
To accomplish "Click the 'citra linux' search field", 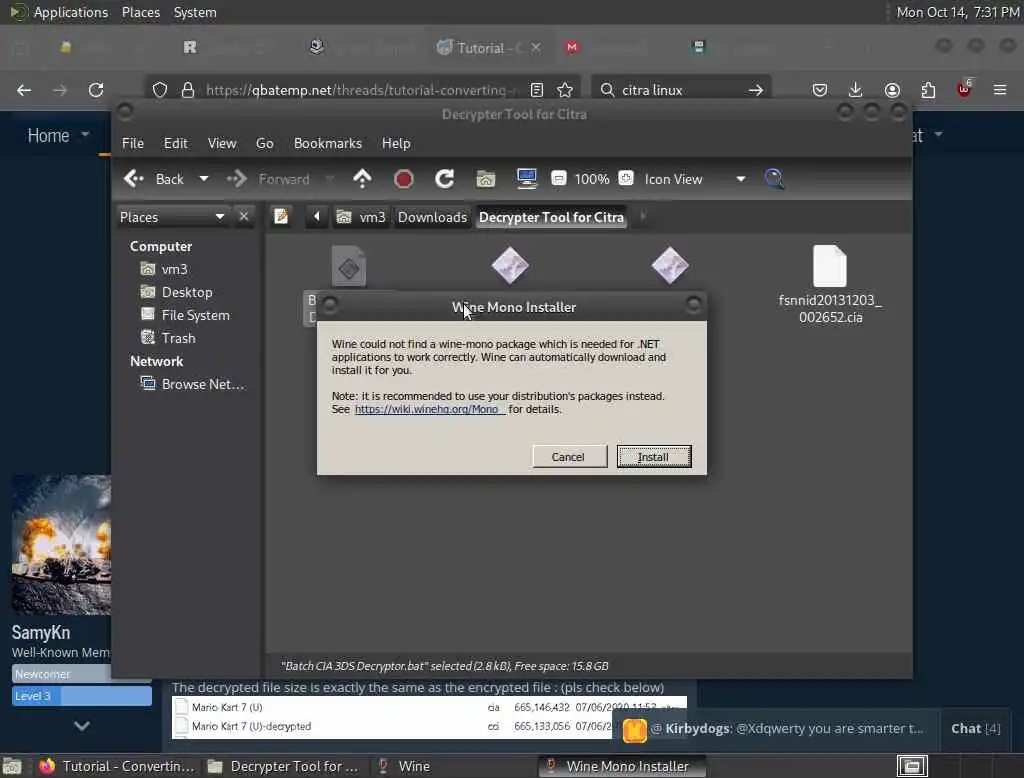I will click(x=679, y=90).
